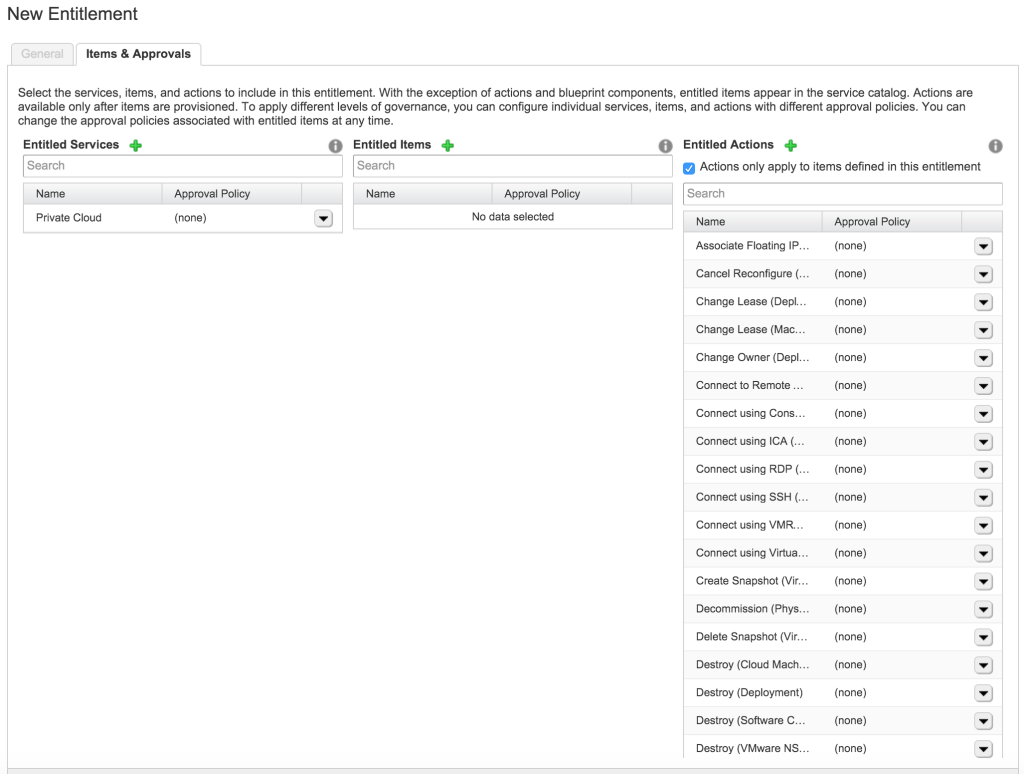Open the Entitled Actions info icon
The height and width of the screenshot is (774, 1024).
[995, 146]
